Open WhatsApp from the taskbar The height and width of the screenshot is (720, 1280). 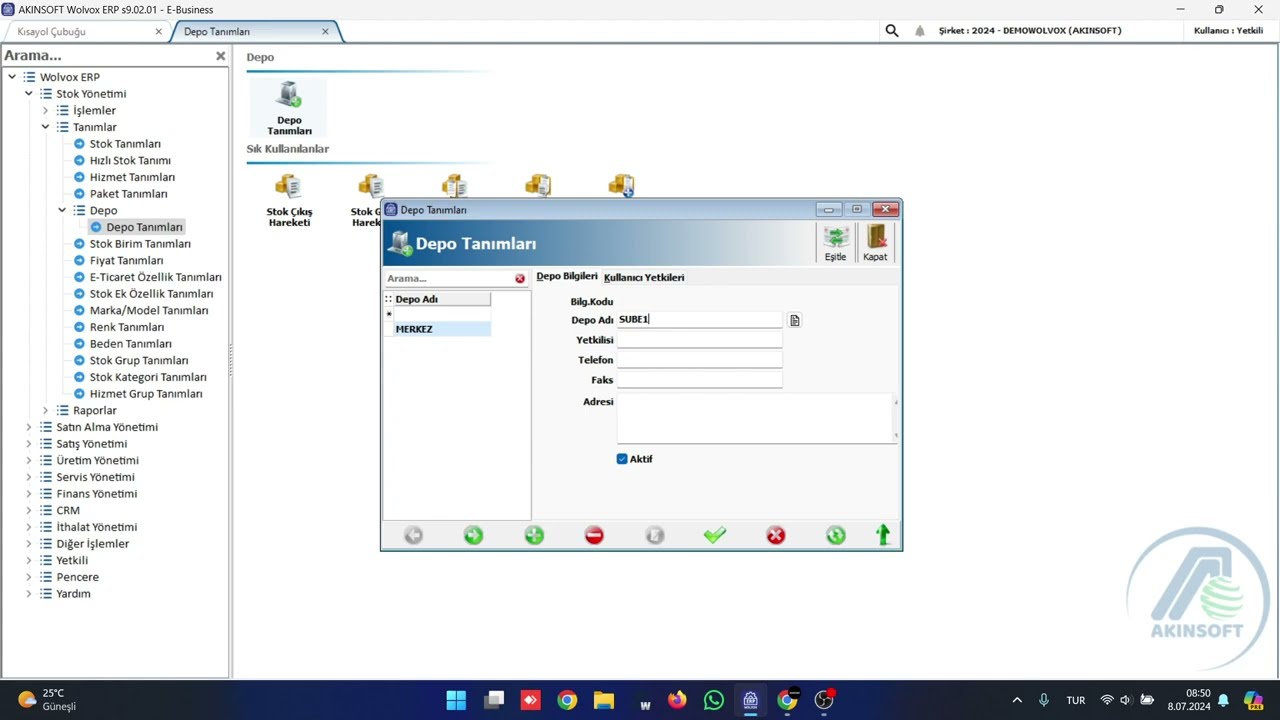(x=714, y=700)
